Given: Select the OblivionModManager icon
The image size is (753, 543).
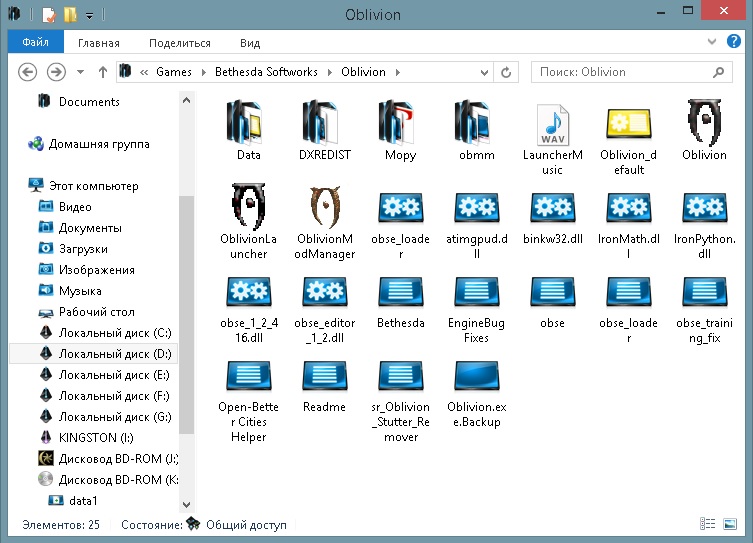Looking at the screenshot, I should pyautogui.click(x=324, y=221).
